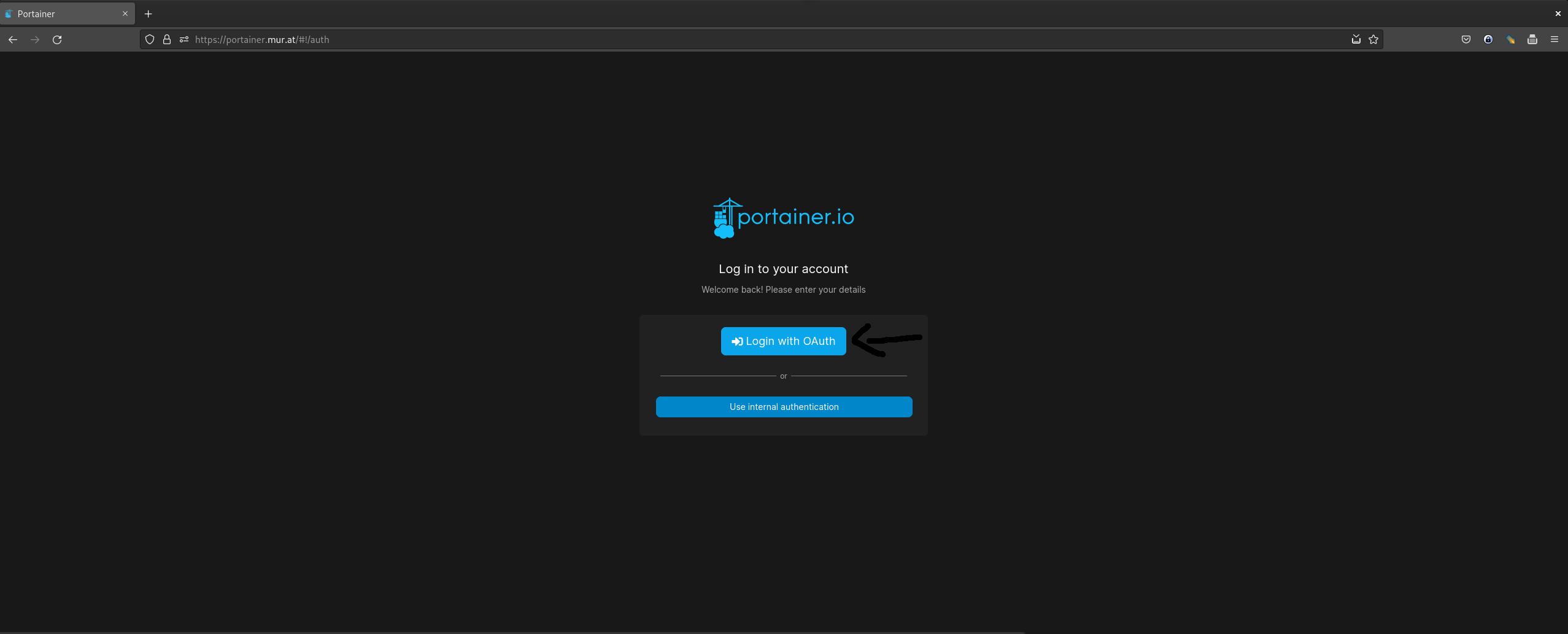This screenshot has width=1568, height=634.
Task: Close the Portainer tab
Action: (x=125, y=14)
